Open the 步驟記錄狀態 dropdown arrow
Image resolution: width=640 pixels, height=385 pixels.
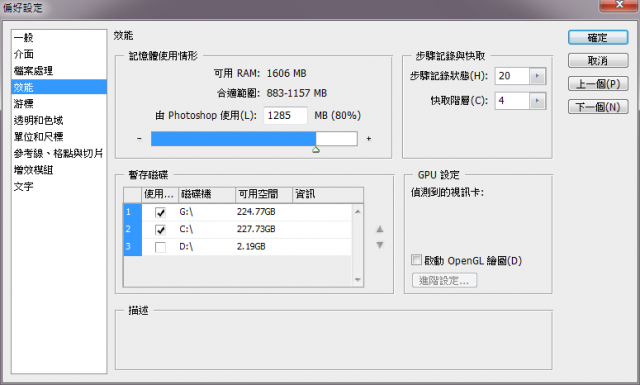538,76
